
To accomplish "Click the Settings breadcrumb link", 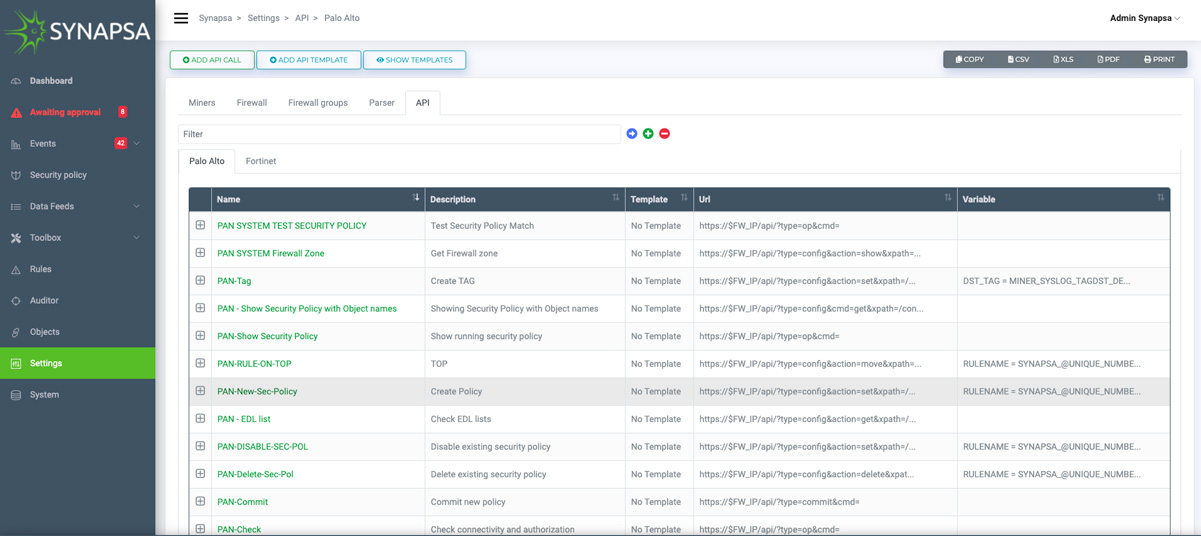I will click(x=264, y=18).
